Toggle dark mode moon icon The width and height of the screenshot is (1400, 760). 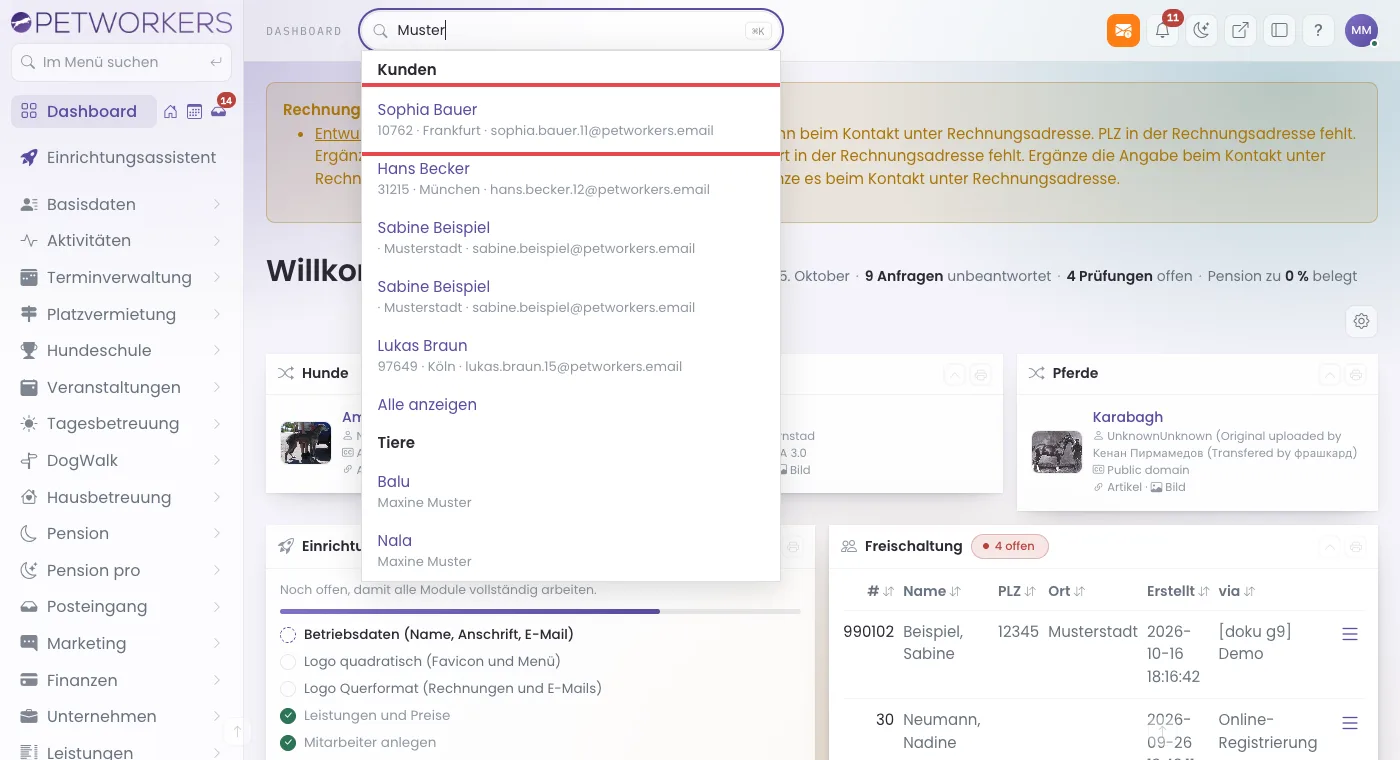(x=1201, y=30)
